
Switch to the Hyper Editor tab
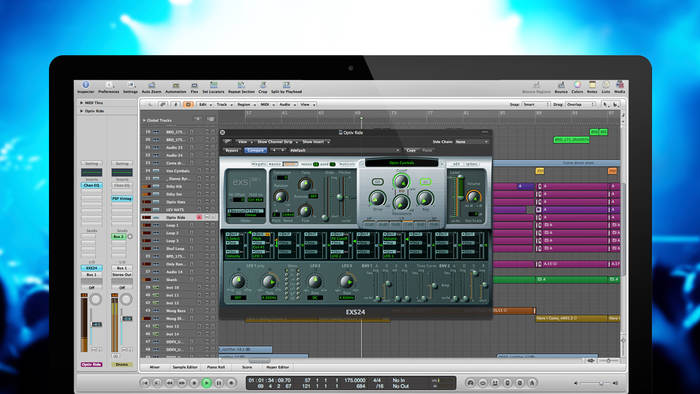click(277, 367)
